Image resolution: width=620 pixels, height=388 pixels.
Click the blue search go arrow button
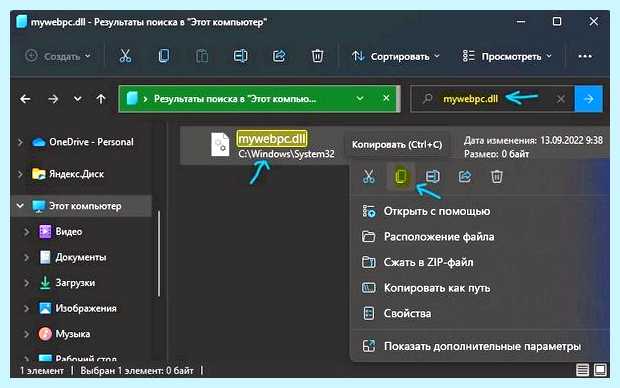pos(589,98)
